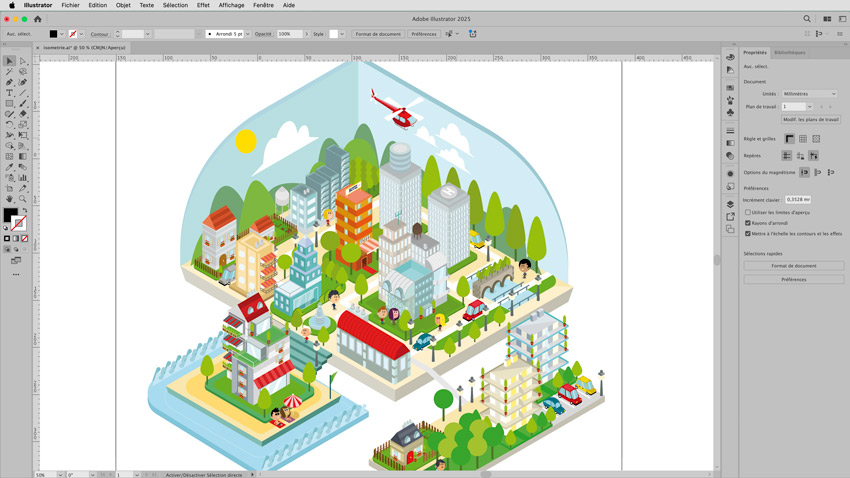This screenshot has height=478, width=850.
Task: Select the Selection arrow tool
Action: 10,61
